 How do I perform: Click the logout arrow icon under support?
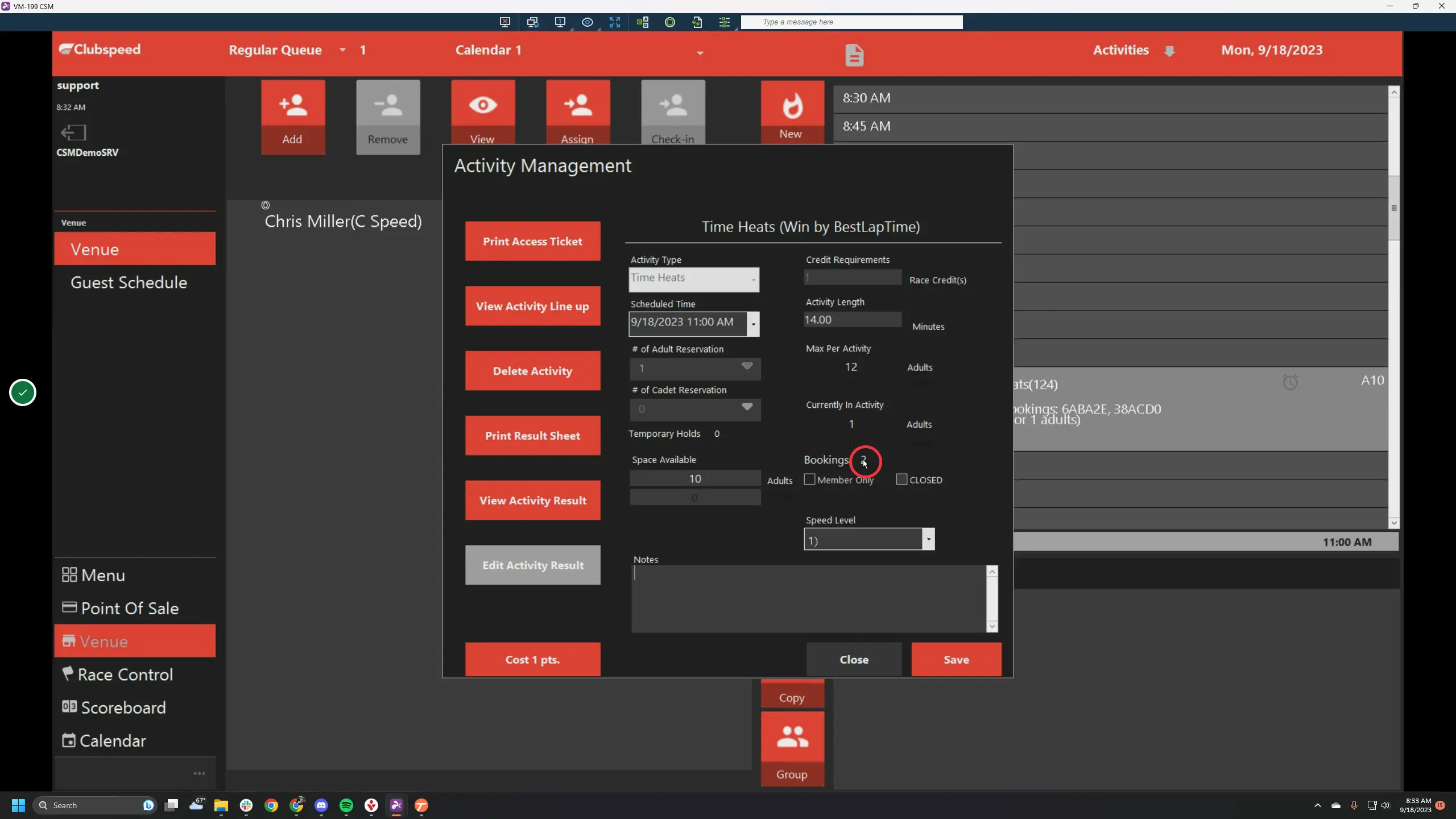[73, 133]
